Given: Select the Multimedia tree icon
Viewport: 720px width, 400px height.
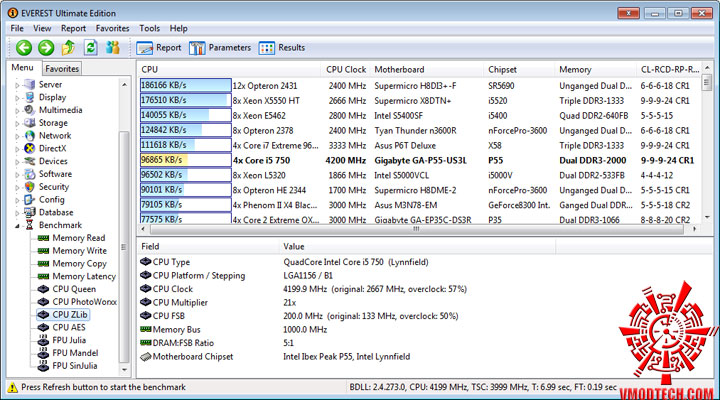Looking at the screenshot, I should 29,110.
